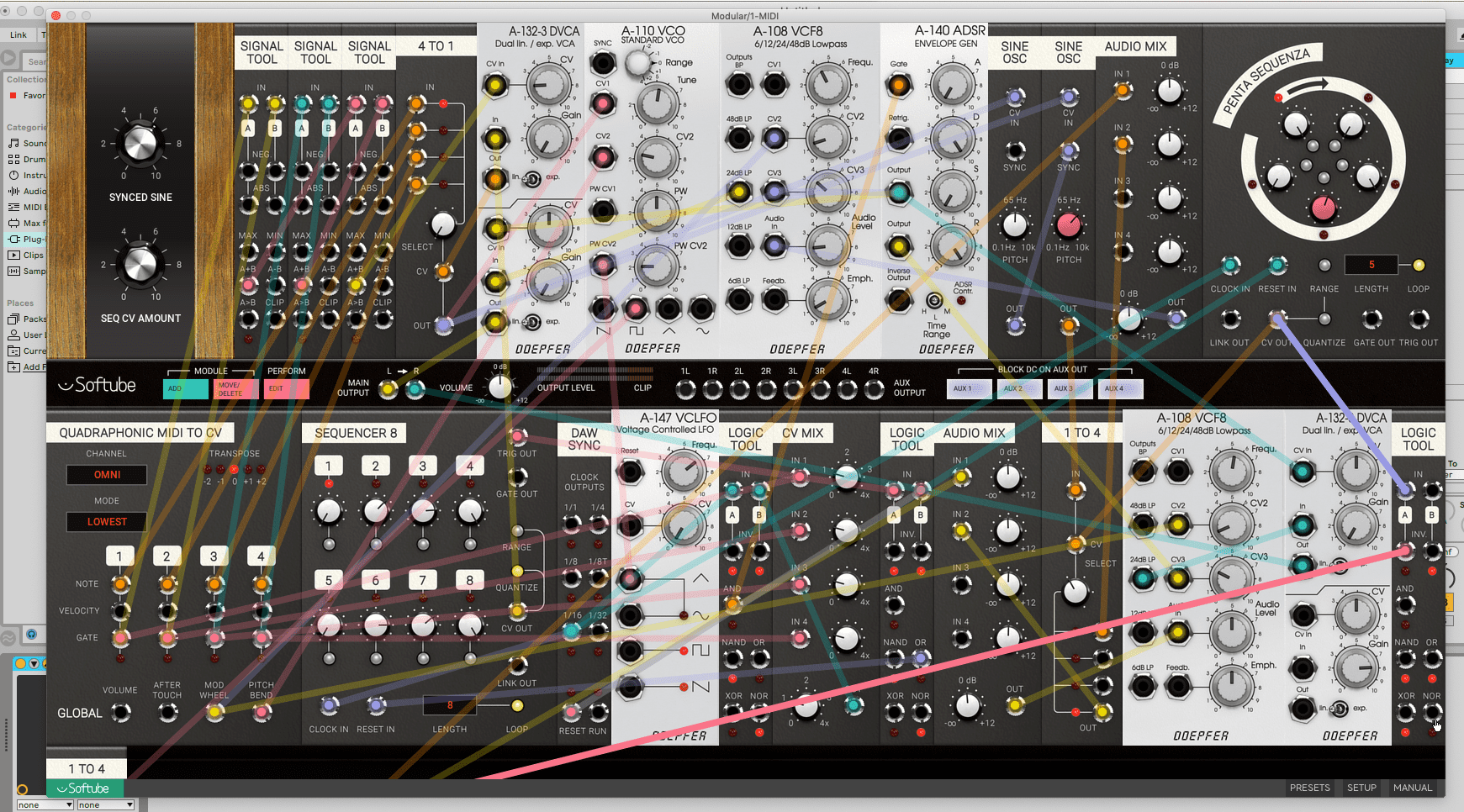The image size is (1464, 812).
Task: Toggle Block DC on AUX 2
Action: click(1020, 388)
